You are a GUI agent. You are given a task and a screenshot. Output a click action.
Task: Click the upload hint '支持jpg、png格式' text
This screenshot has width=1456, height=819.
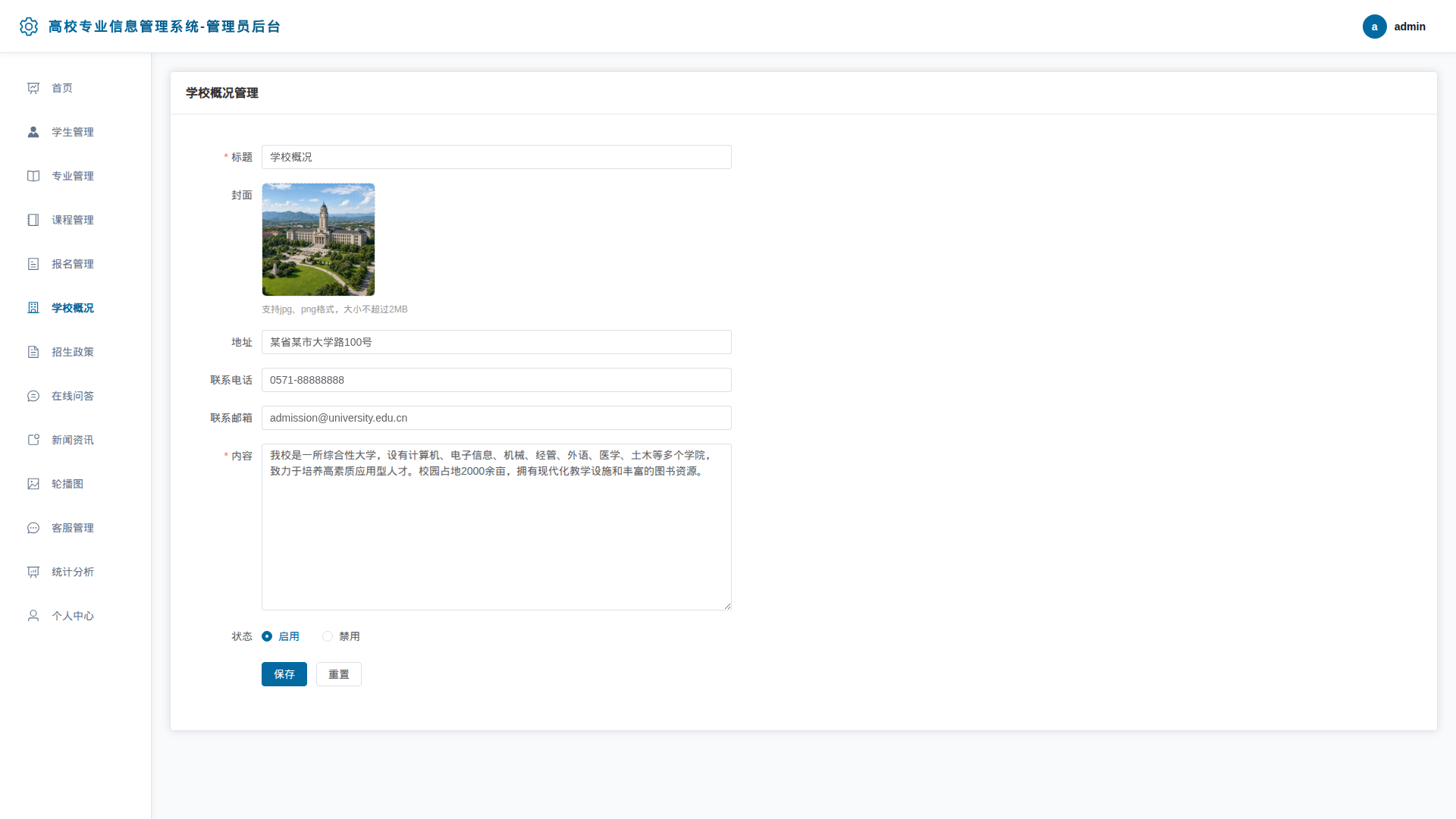click(334, 309)
